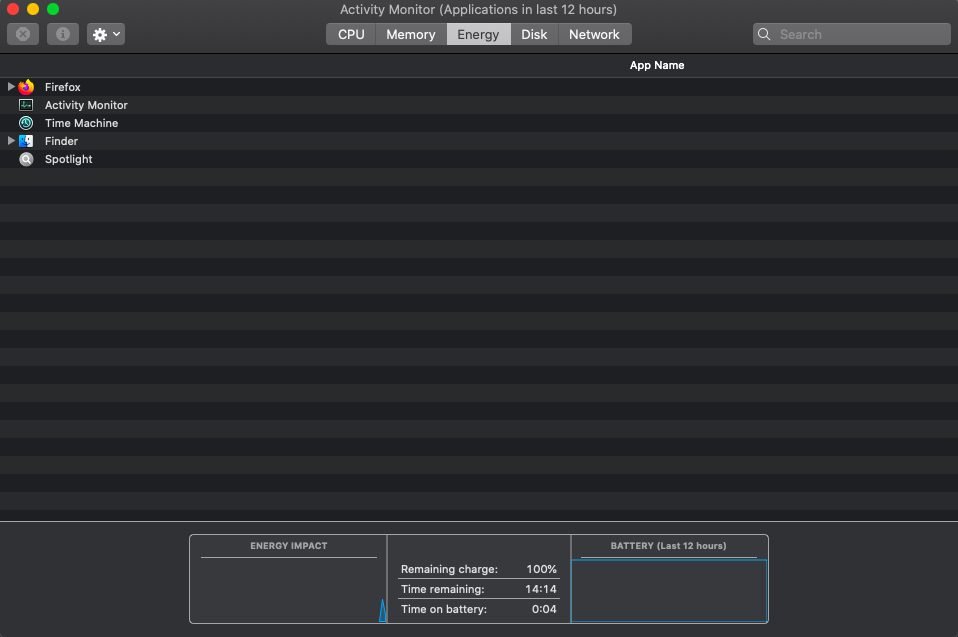Viewport: 958px width, 637px height.
Task: Click the Finder app icon
Action: [x=26, y=141]
